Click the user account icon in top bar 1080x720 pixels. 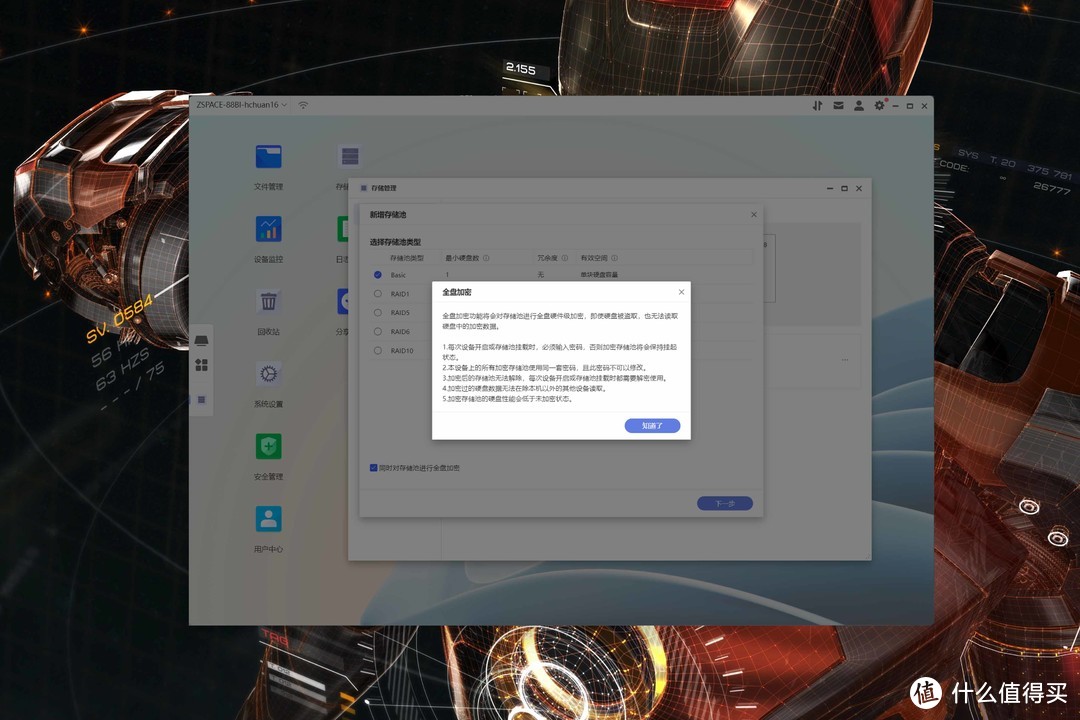[x=859, y=105]
